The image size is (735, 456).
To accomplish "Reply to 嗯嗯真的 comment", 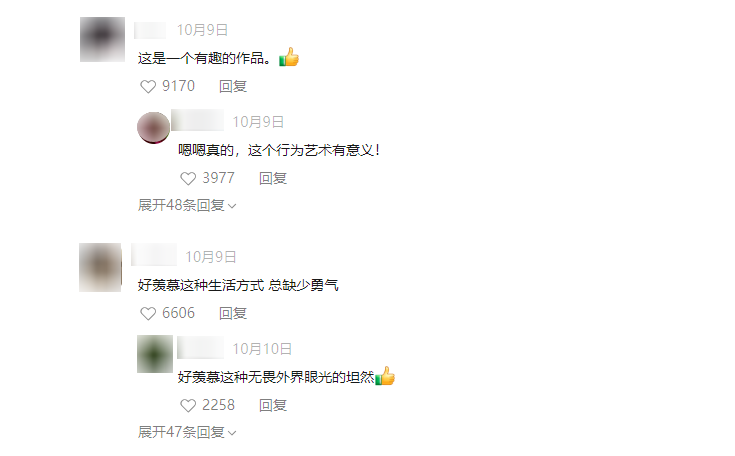I will [273, 179].
